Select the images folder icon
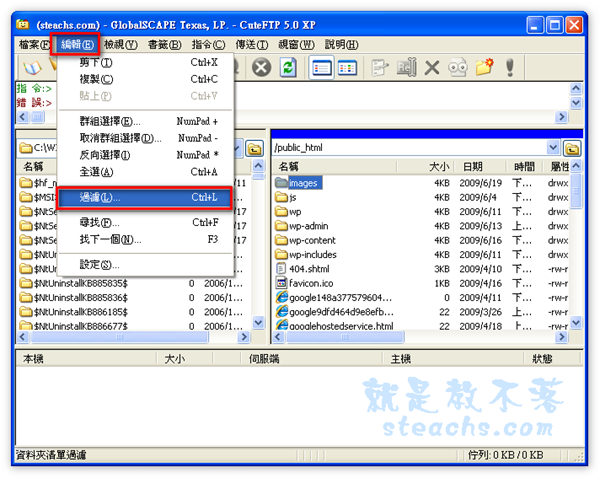Image resolution: width=600 pixels, height=478 pixels. click(281, 183)
